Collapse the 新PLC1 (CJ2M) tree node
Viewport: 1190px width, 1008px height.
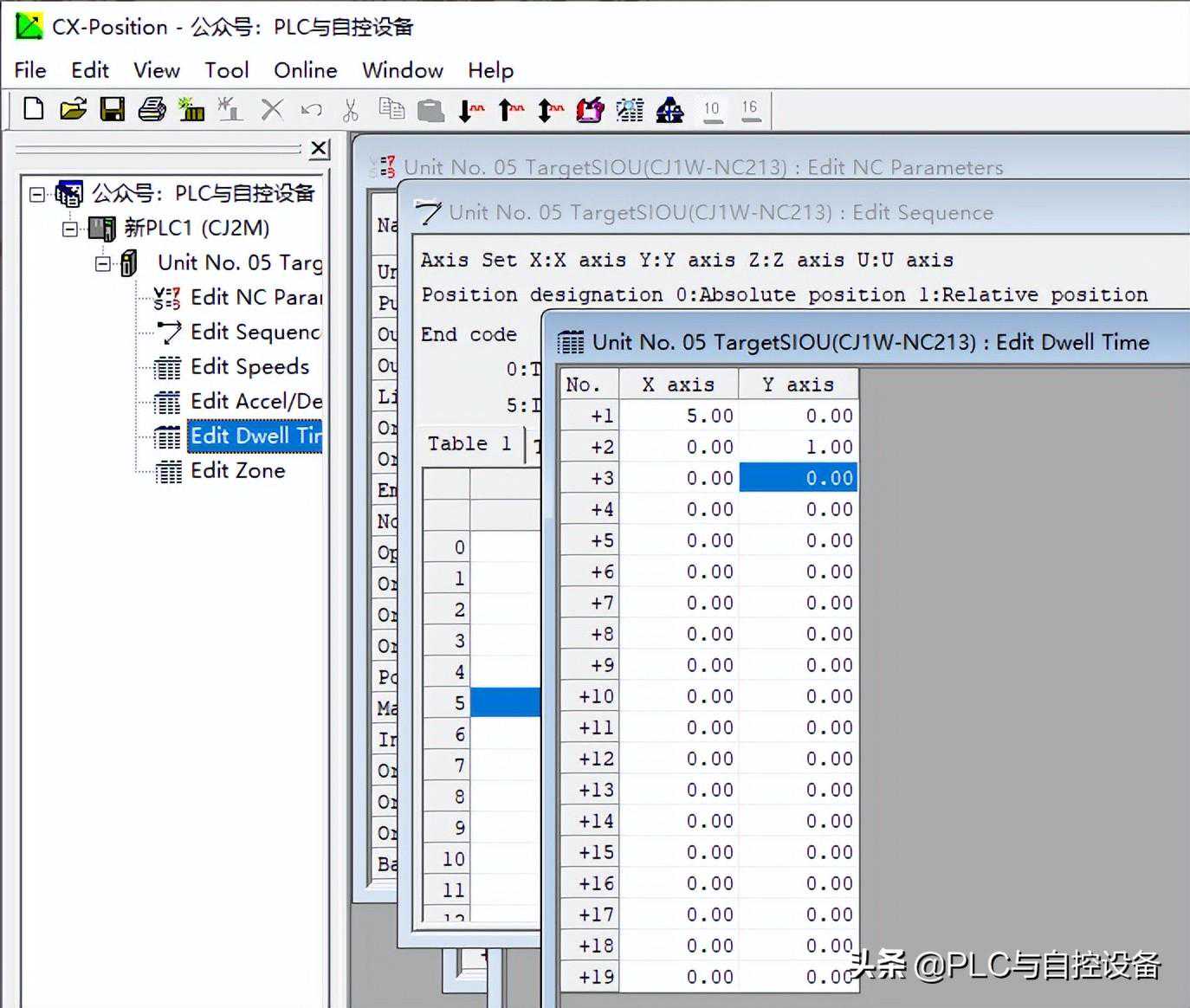pos(70,229)
